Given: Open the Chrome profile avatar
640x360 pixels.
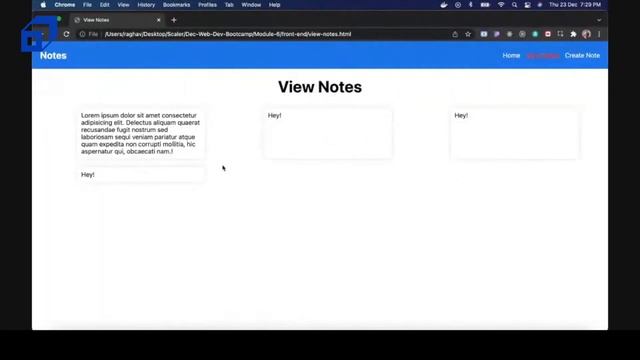Looking at the screenshot, I should (587, 34).
